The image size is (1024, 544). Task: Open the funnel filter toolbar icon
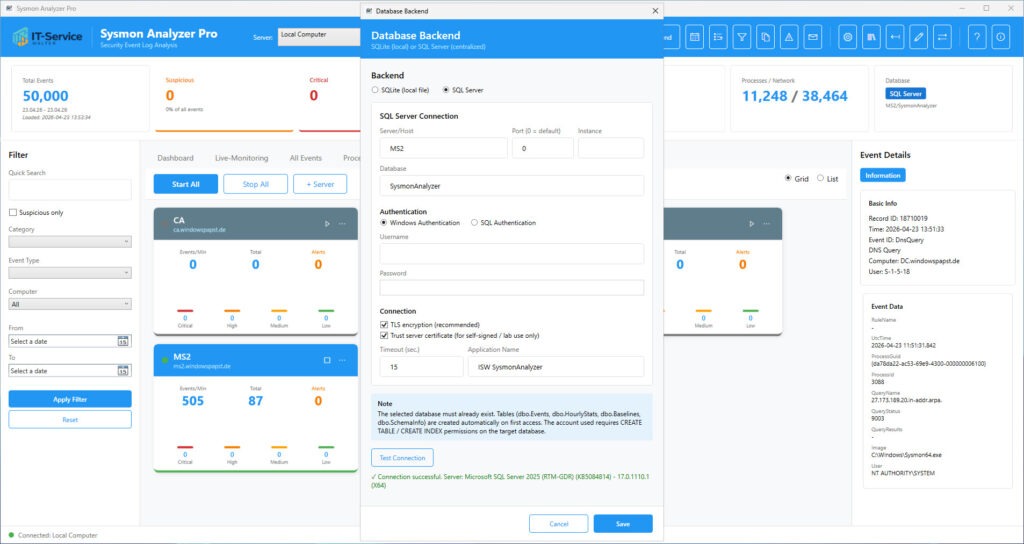[742, 37]
